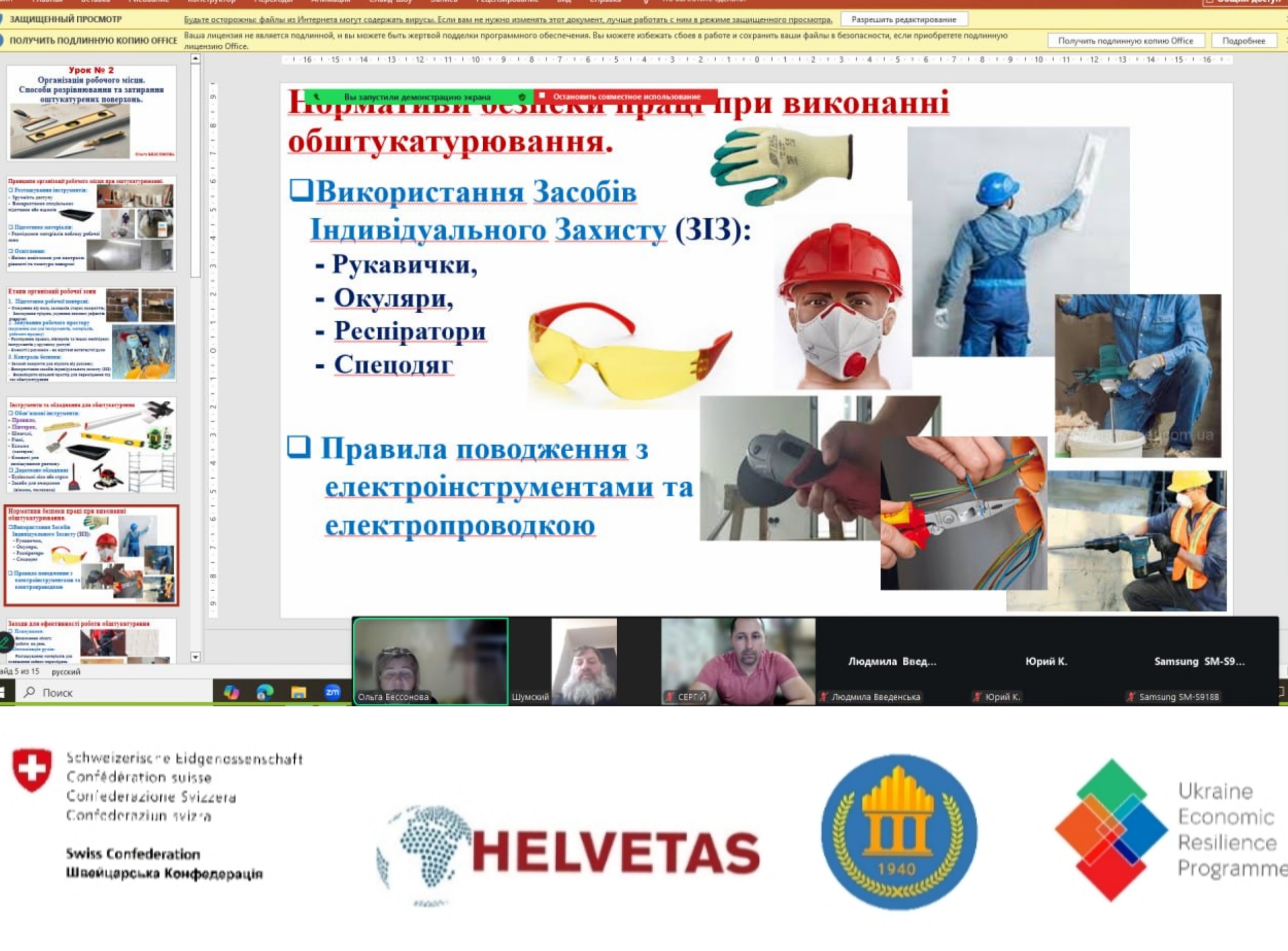Open File Explorer taskbar icon

click(298, 692)
